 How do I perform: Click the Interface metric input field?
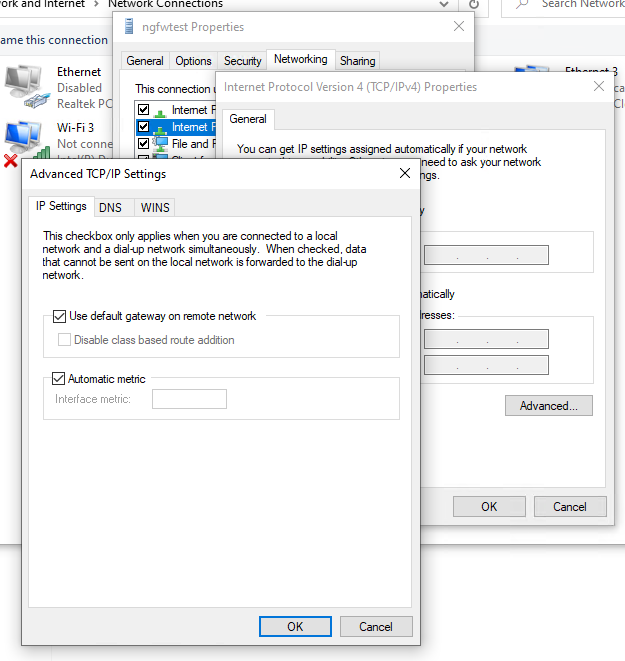coord(189,399)
